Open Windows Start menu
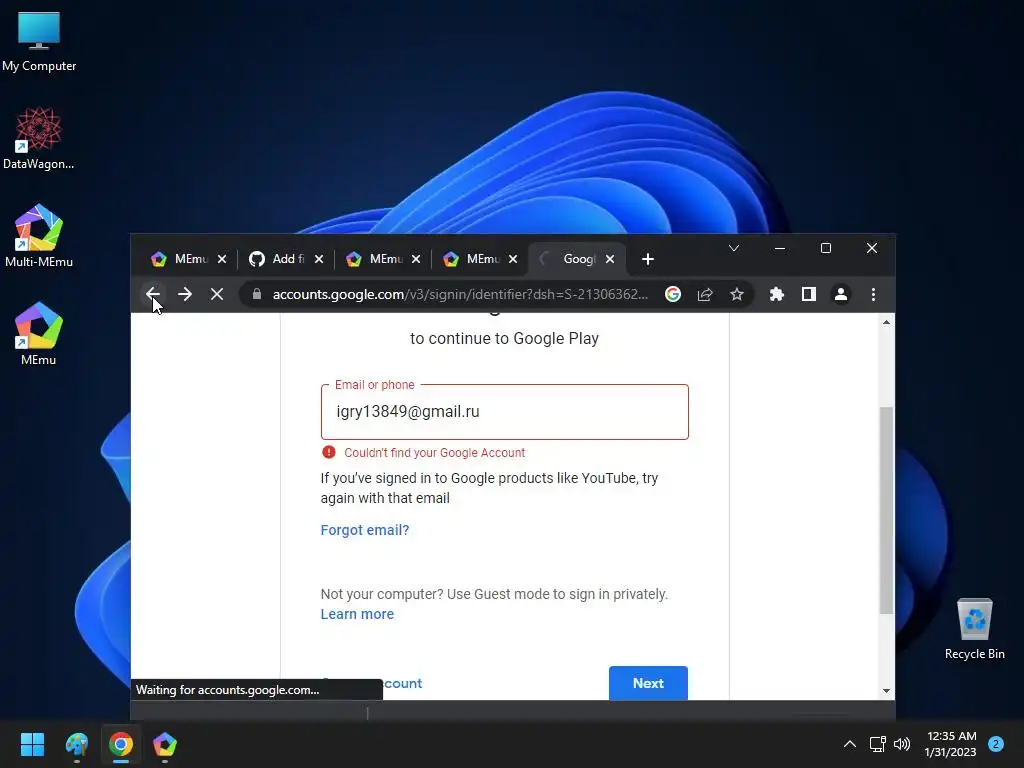 32,744
